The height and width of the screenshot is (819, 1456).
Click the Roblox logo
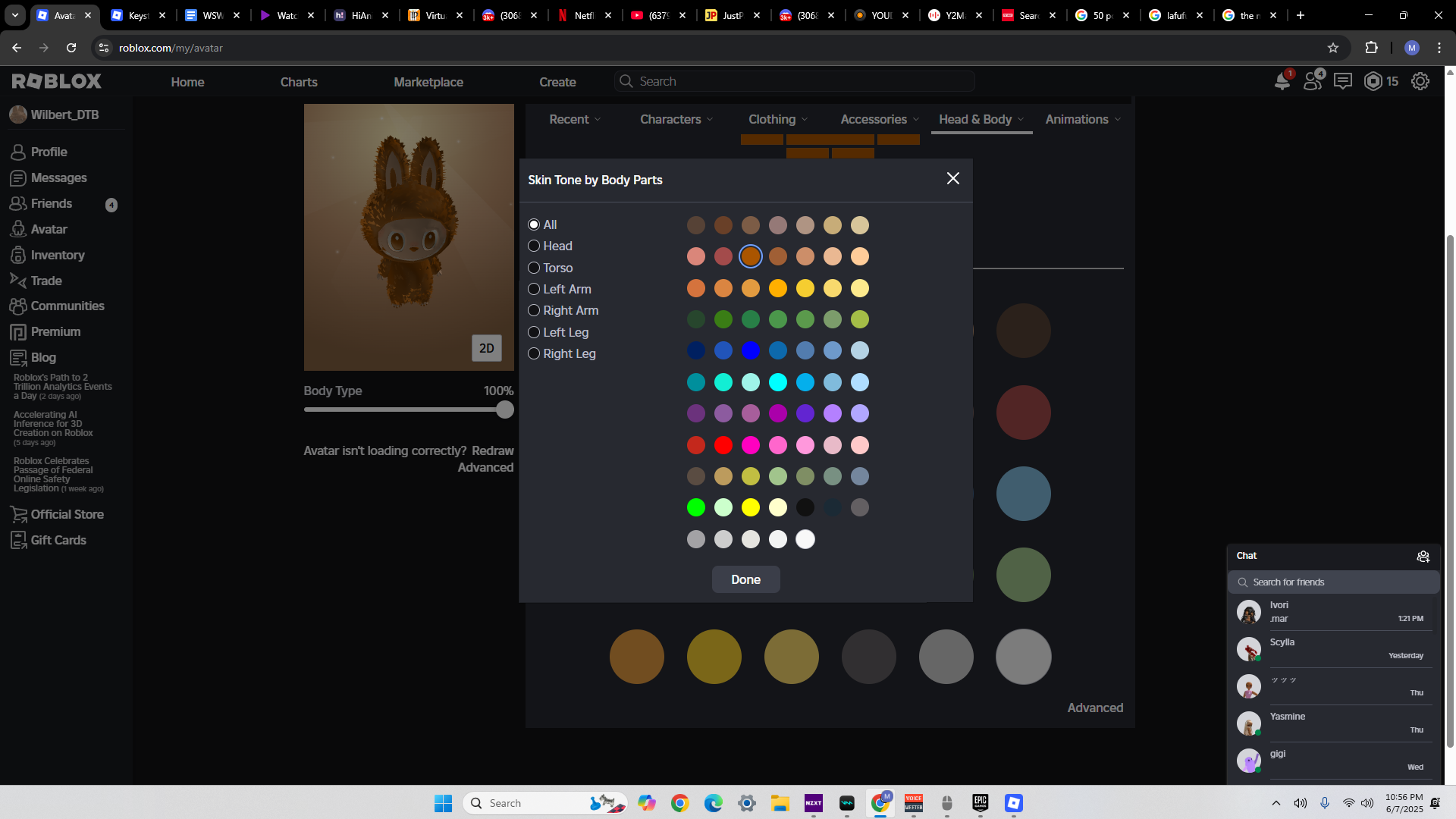coord(57,81)
